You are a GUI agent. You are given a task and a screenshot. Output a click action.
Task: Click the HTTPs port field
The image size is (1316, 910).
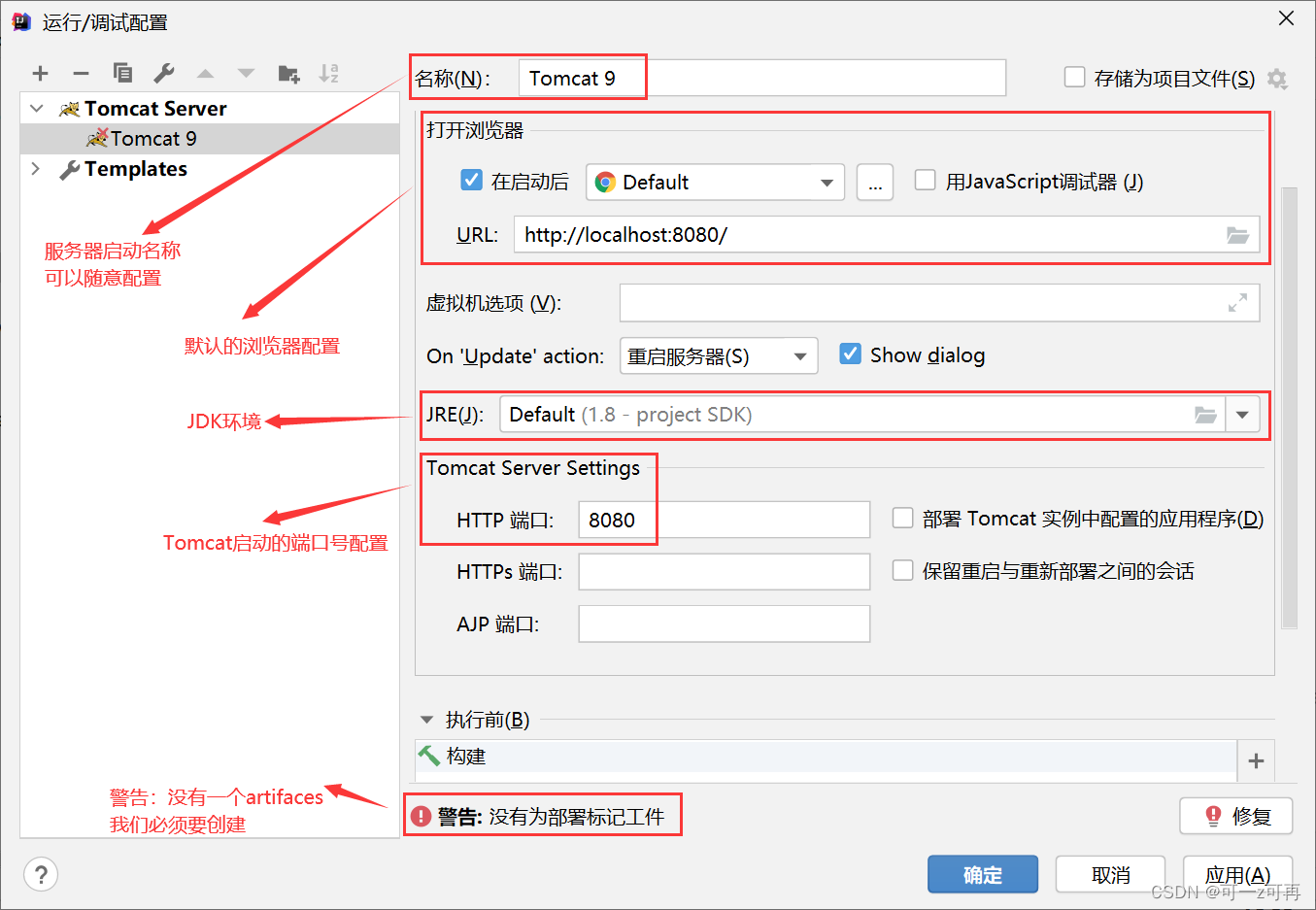[x=725, y=572]
